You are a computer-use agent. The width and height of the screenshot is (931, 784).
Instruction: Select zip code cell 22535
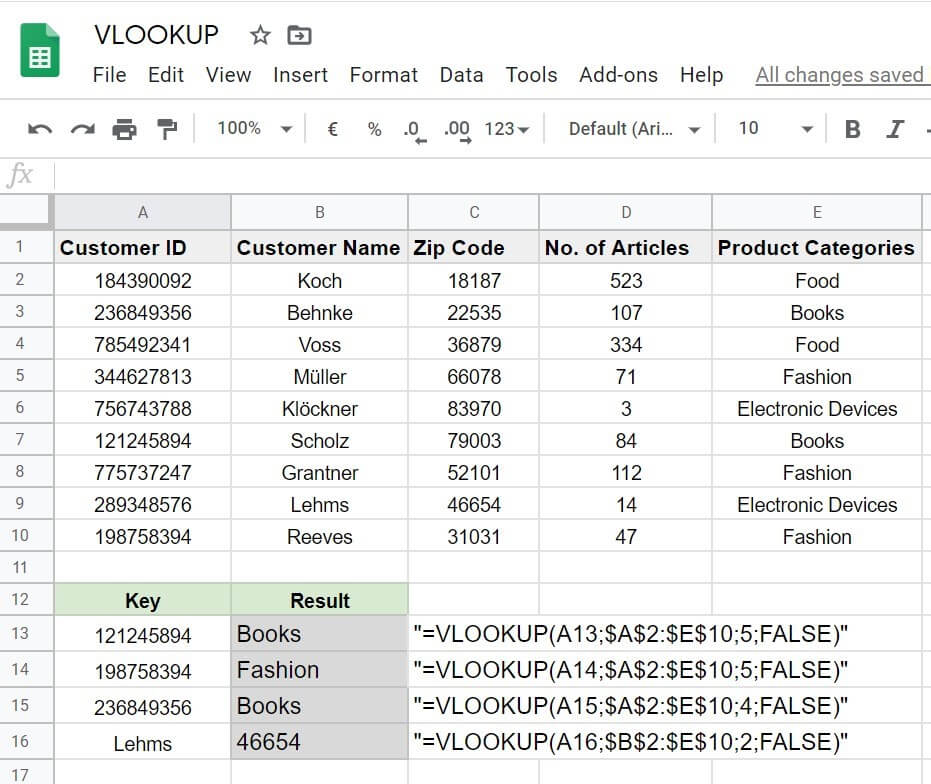coord(474,312)
